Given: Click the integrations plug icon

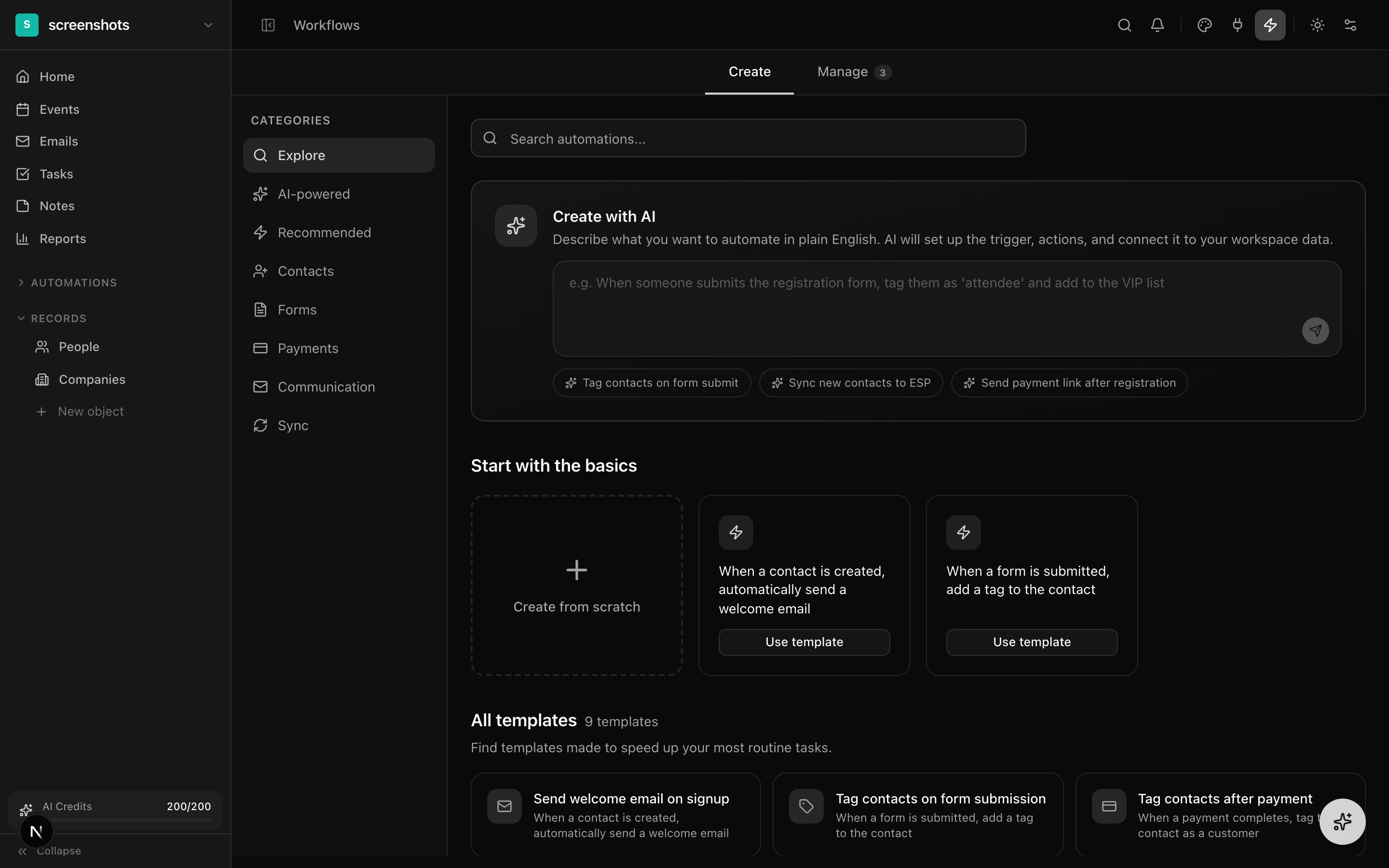Looking at the screenshot, I should pos(1237,25).
